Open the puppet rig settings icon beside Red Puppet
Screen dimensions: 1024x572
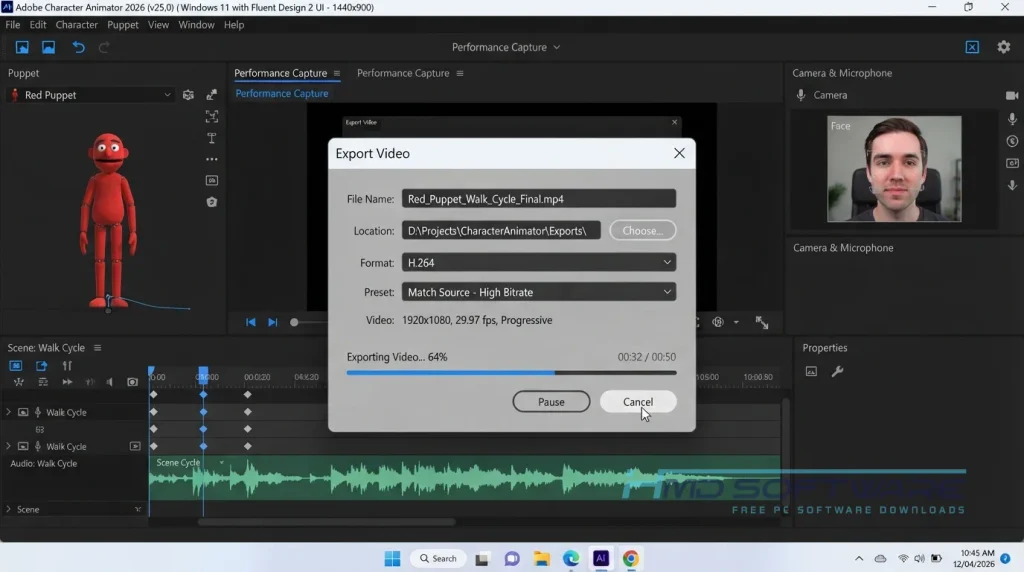pos(188,95)
